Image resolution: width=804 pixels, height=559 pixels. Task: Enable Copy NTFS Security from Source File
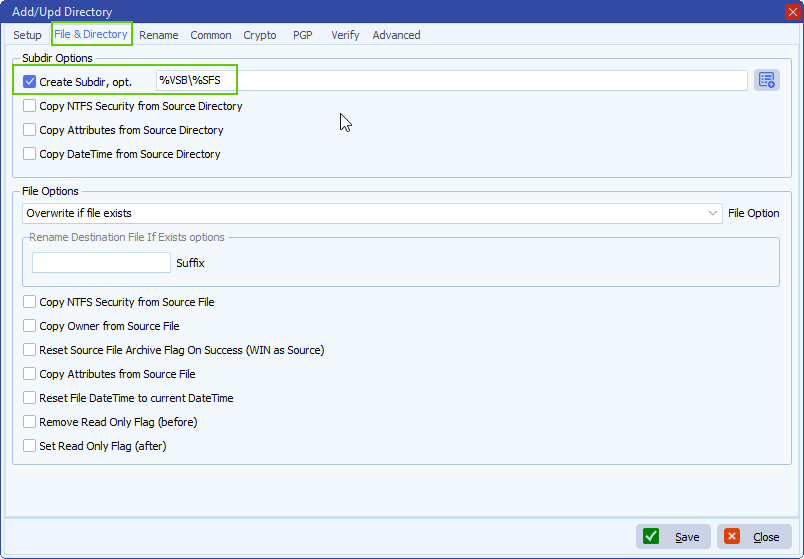pyautogui.click(x=29, y=302)
